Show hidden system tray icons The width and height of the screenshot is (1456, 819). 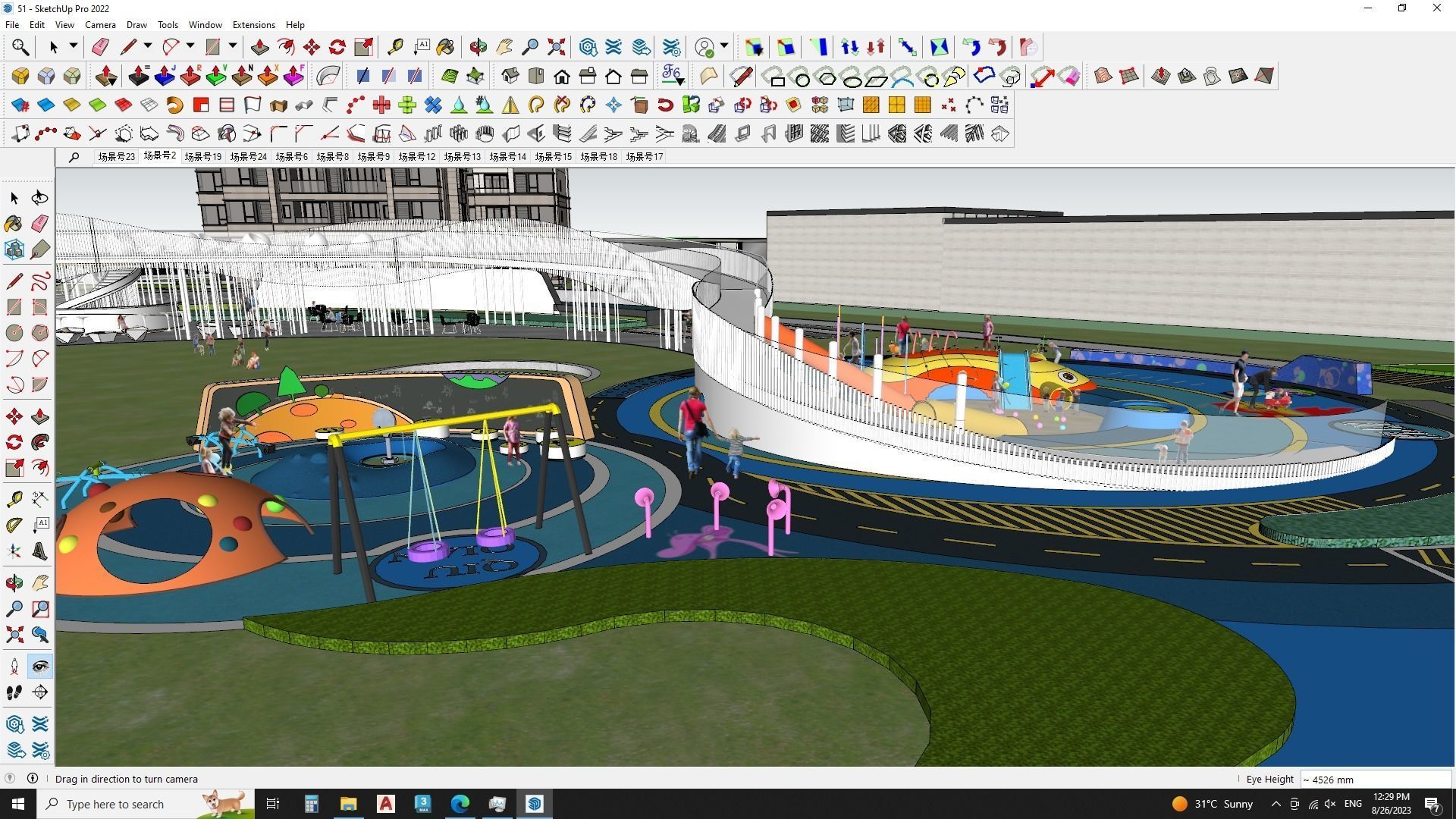tap(1276, 804)
